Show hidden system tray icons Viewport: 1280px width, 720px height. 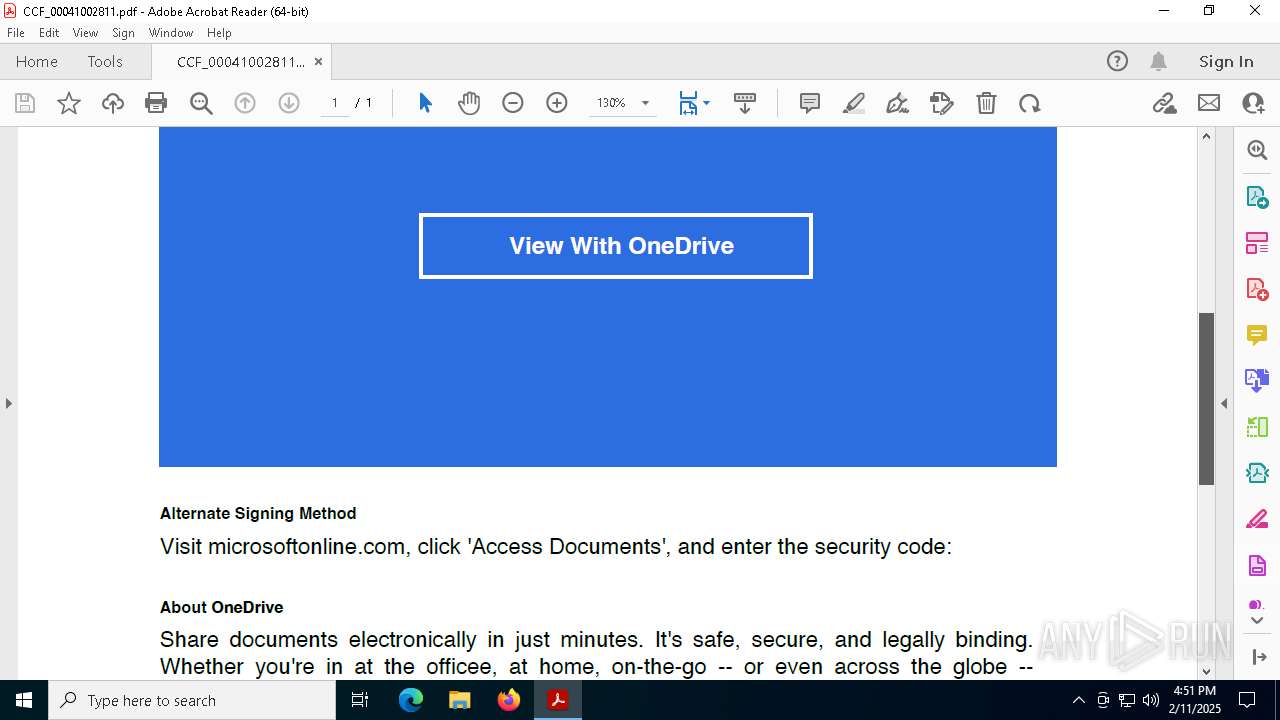pos(1078,700)
